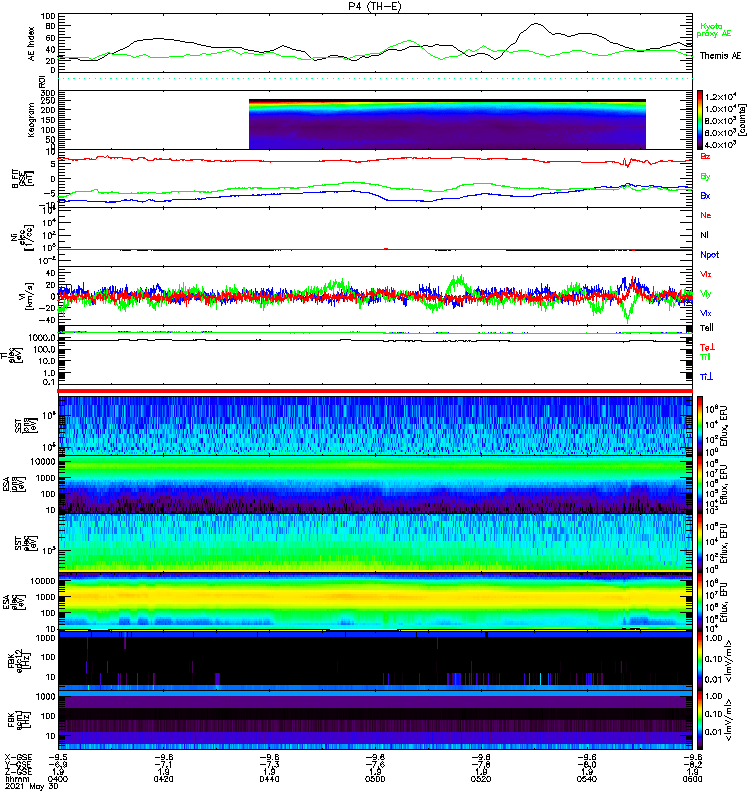Click the 0520 time tick label
Image resolution: width=750 pixels, height=800 pixels.
coord(481,779)
